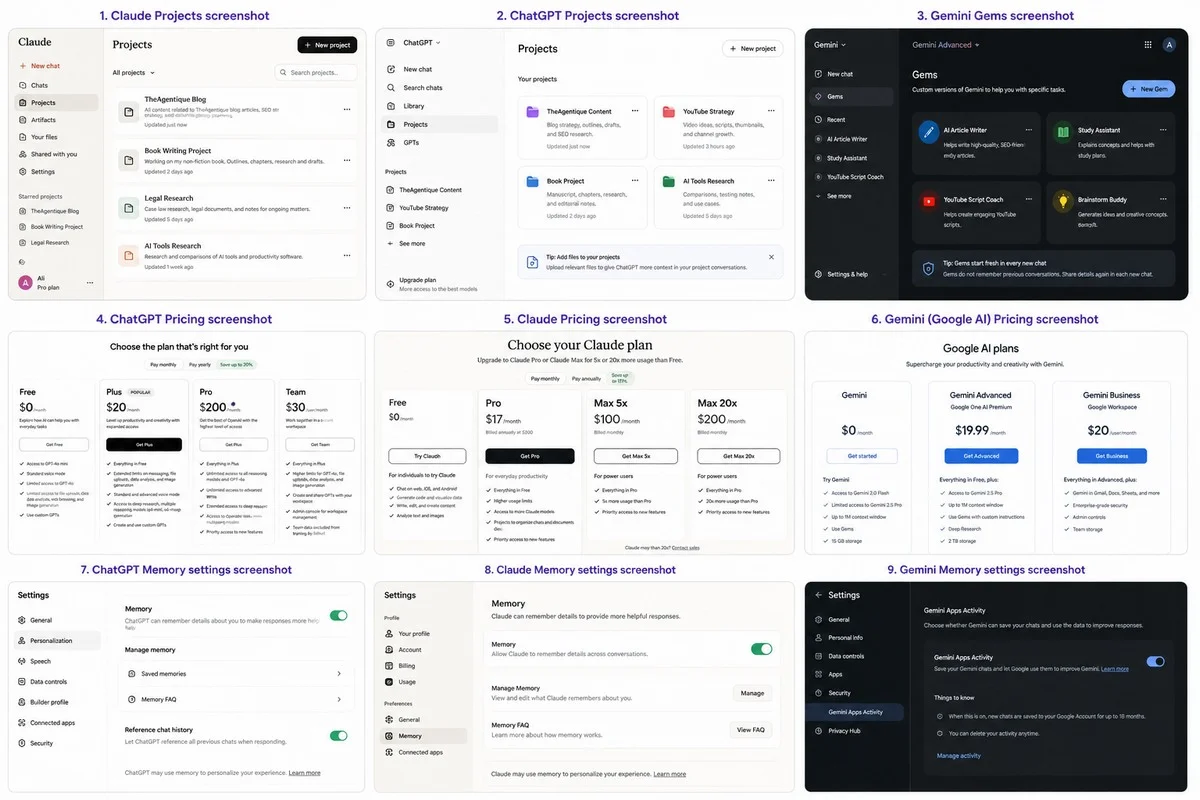The height and width of the screenshot is (800, 1200).
Task: Open Privacy Hub in Gemini Settings
Action: 845,731
